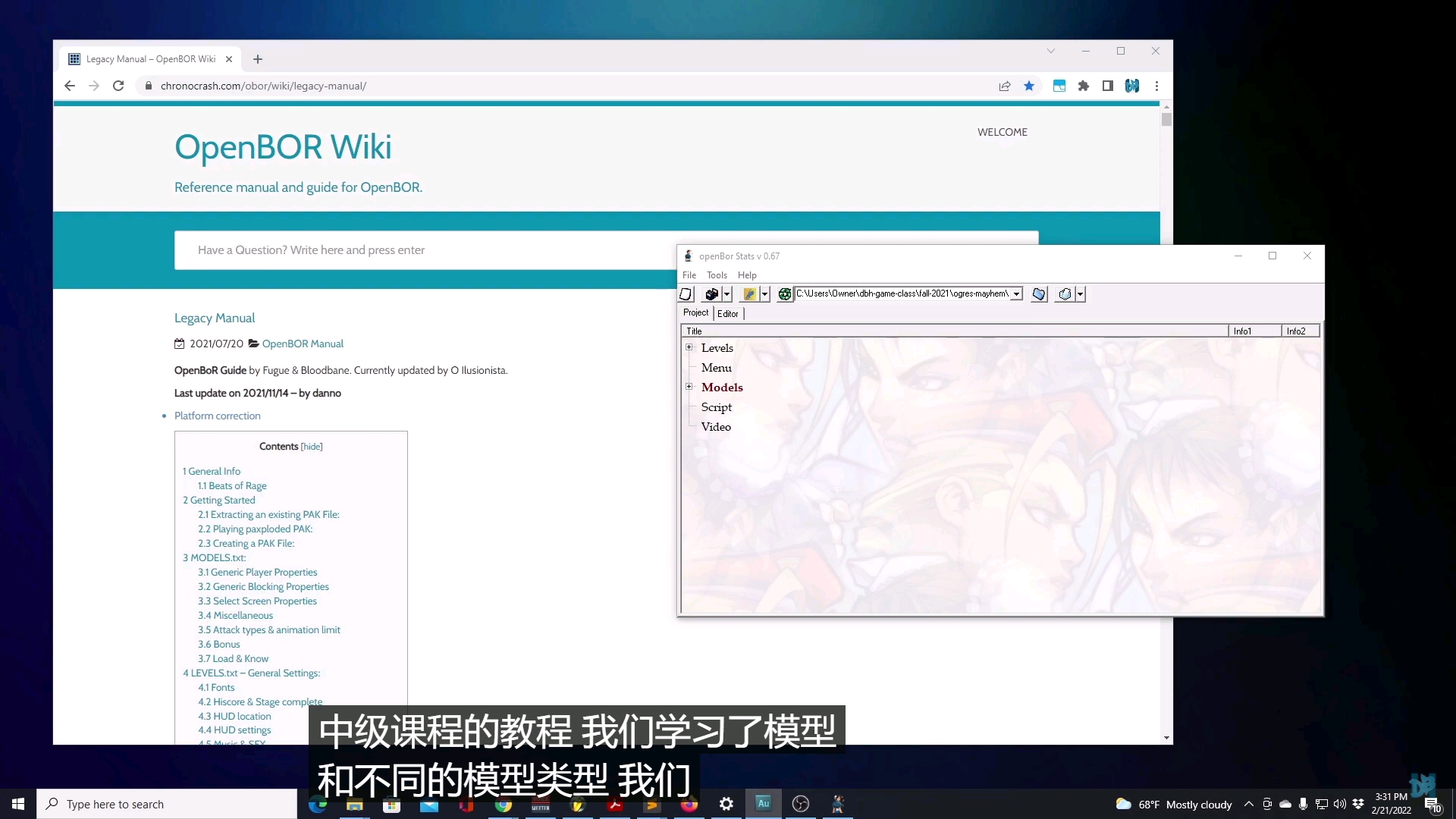Click the Title column header
Viewport: 1456px width, 819px height.
(955, 331)
